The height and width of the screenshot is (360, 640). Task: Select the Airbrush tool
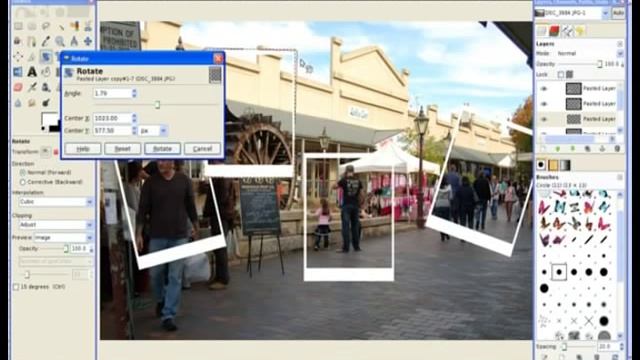32,87
